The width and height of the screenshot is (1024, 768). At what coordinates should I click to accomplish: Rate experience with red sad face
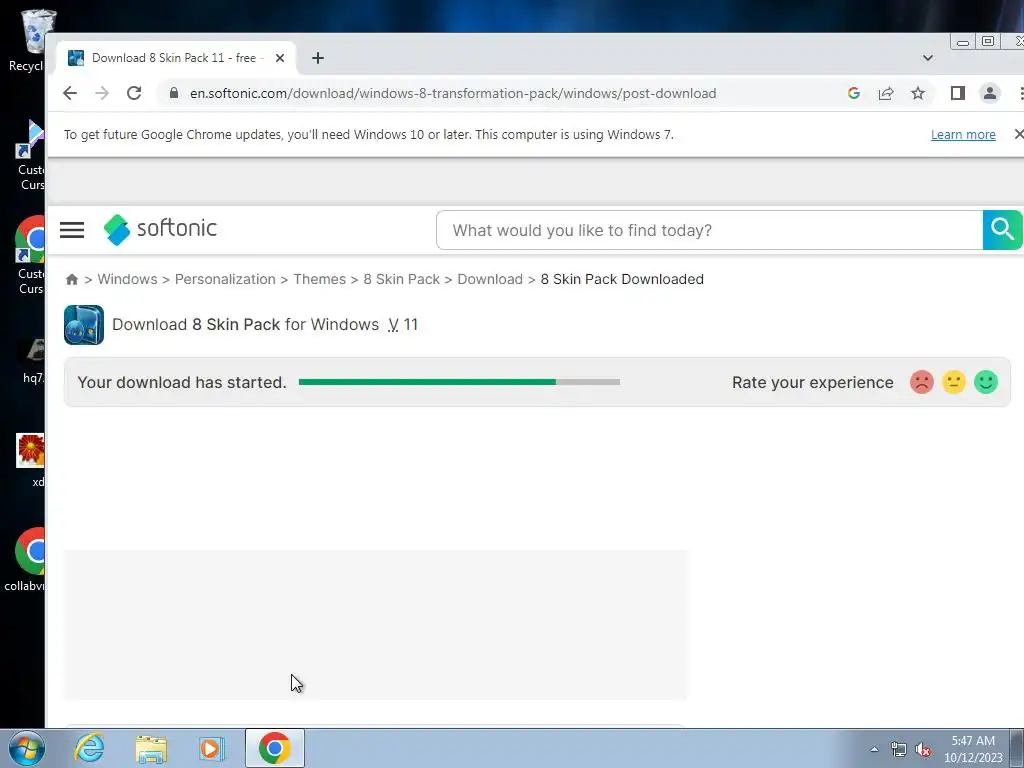coord(921,382)
